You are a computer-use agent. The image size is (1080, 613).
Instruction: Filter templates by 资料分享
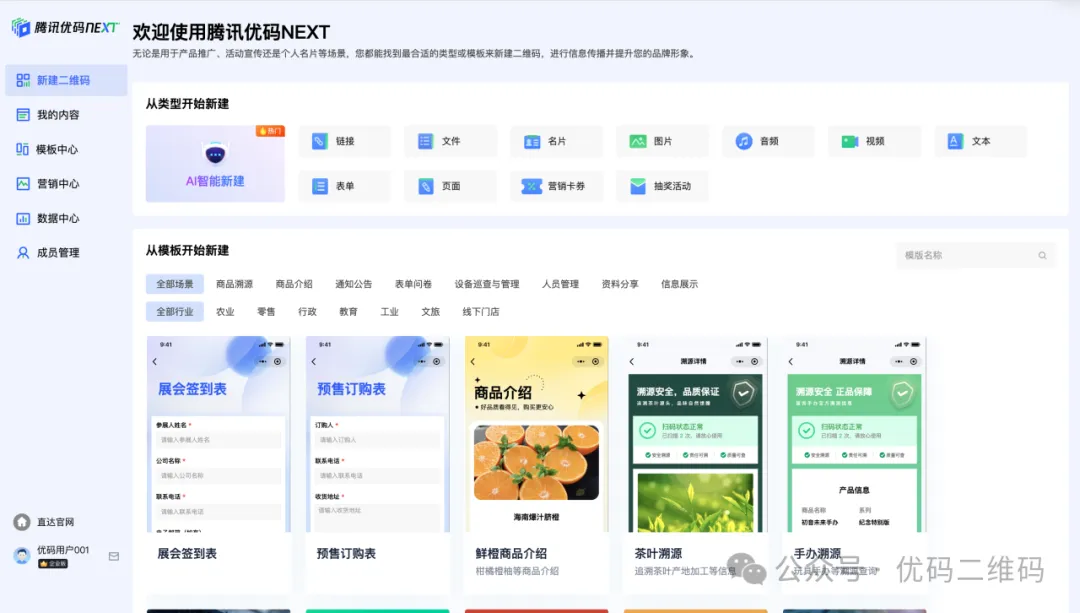coord(620,284)
